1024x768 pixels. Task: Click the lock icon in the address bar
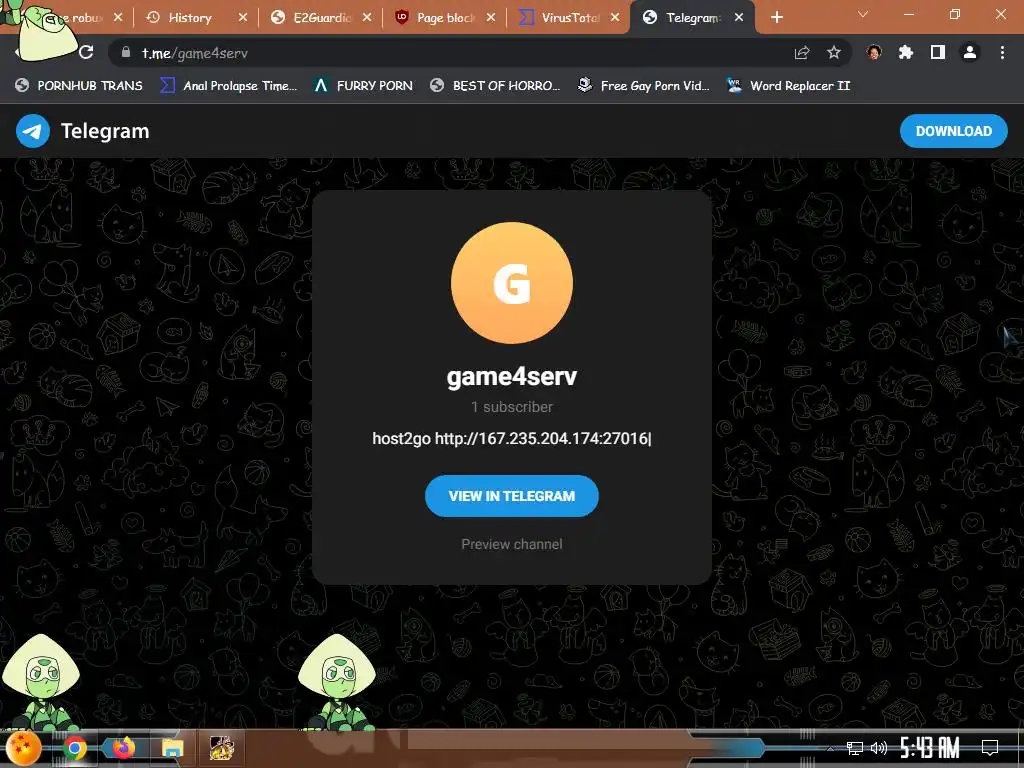pyautogui.click(x=125, y=52)
